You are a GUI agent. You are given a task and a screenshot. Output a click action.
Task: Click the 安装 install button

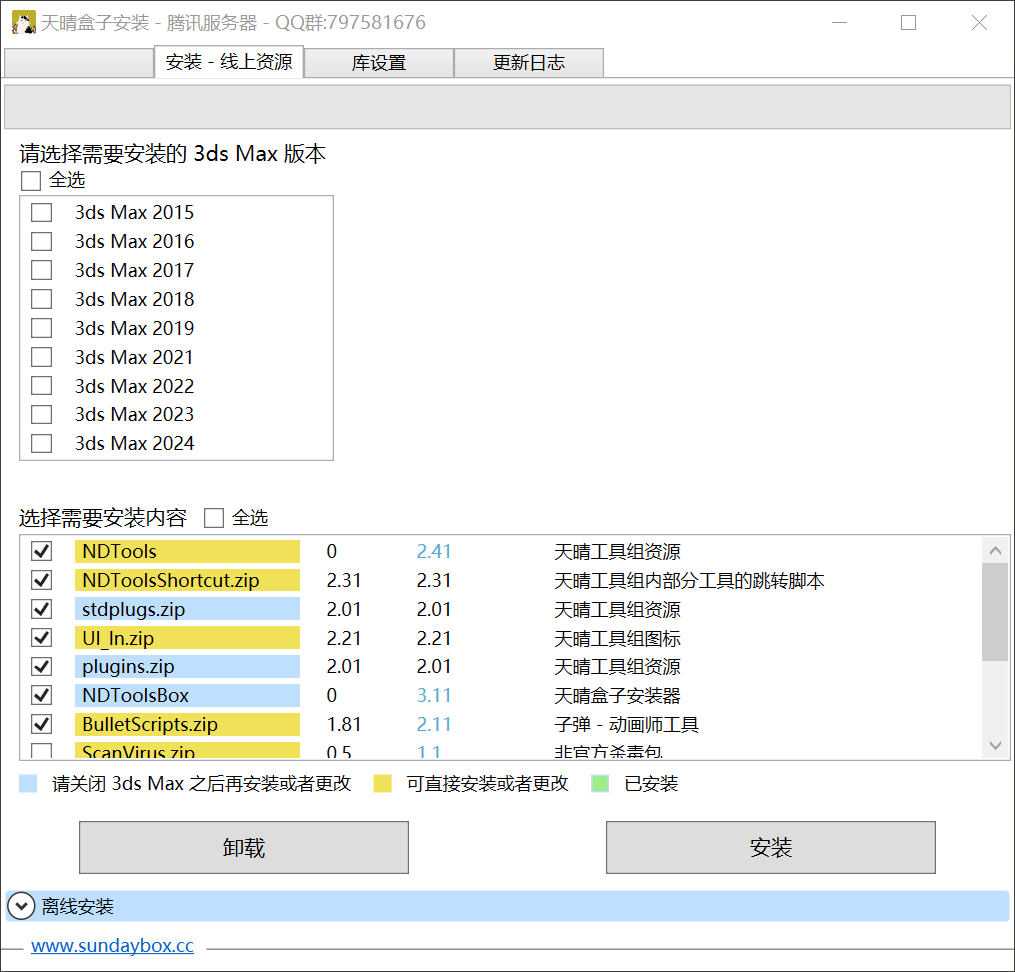[771, 848]
